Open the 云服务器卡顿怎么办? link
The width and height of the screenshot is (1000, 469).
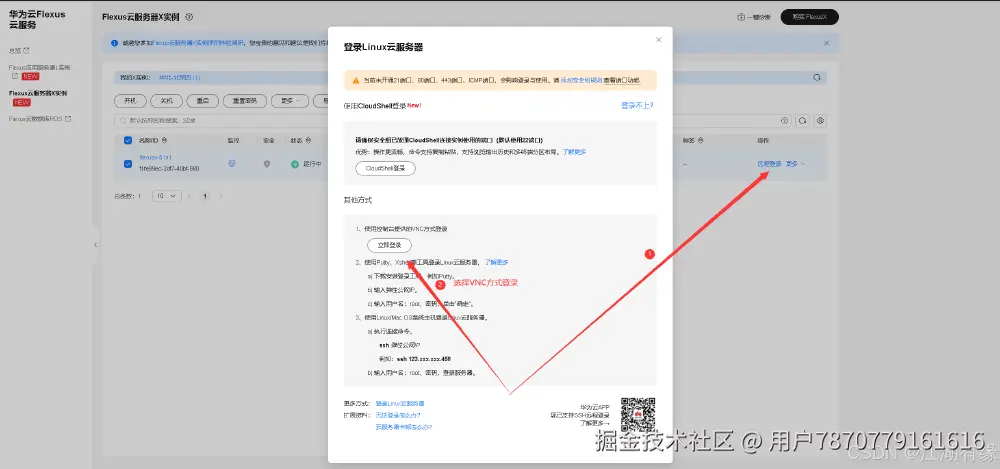[x=404, y=427]
